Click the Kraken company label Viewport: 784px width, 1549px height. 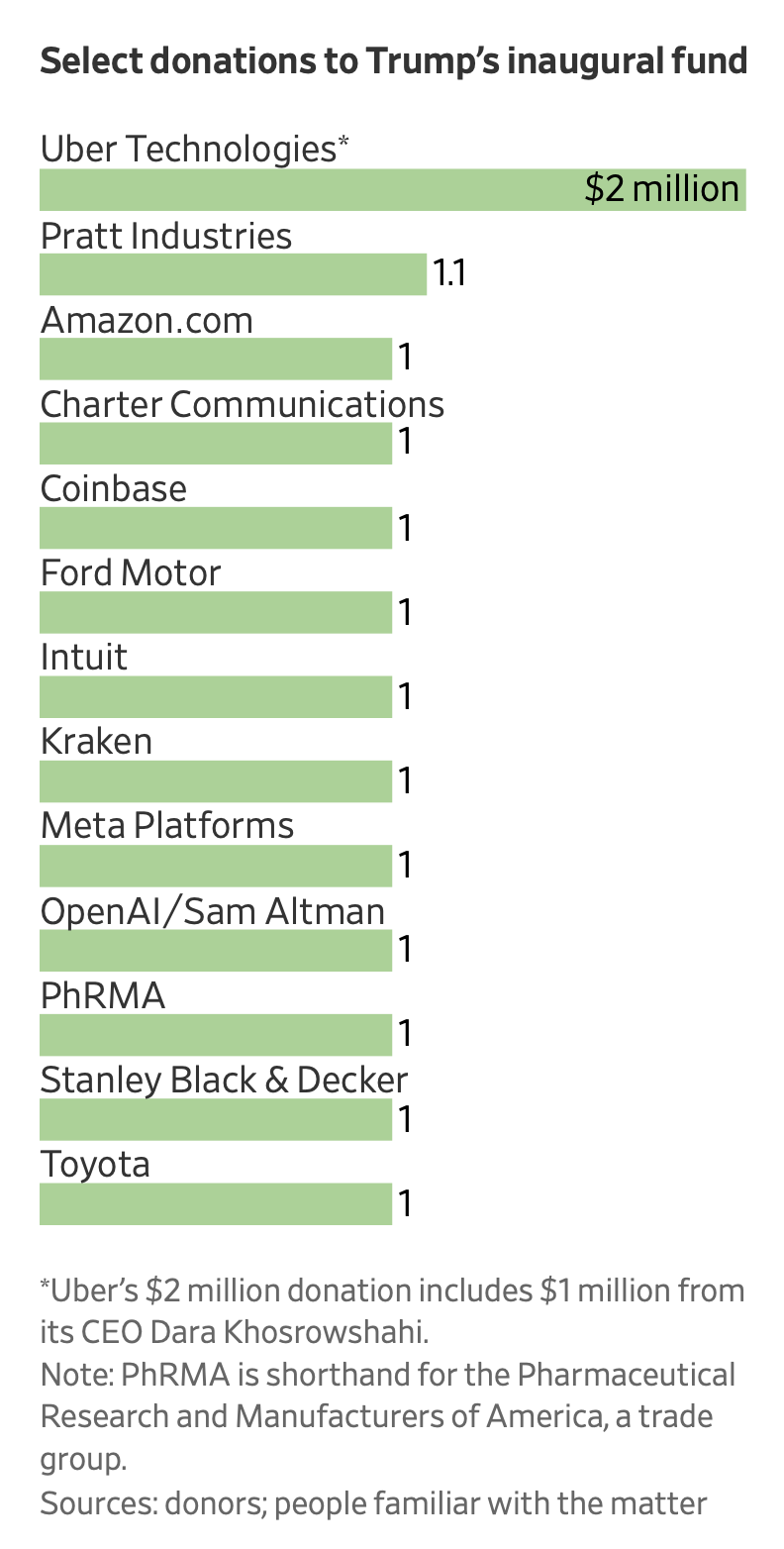point(97,741)
